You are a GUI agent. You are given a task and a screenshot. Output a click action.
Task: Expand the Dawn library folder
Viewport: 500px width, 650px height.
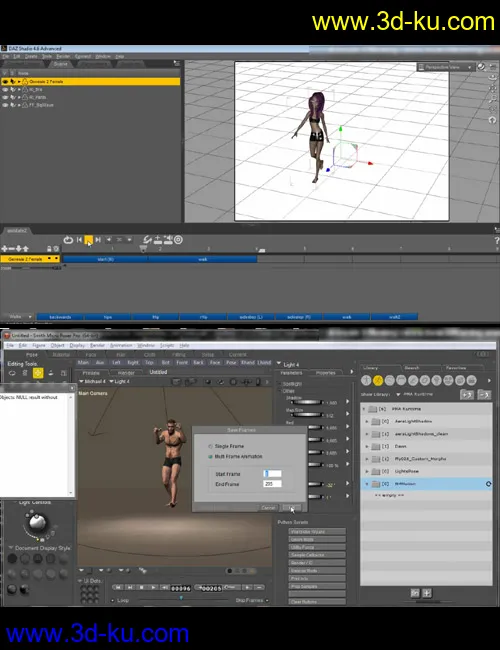367,446
